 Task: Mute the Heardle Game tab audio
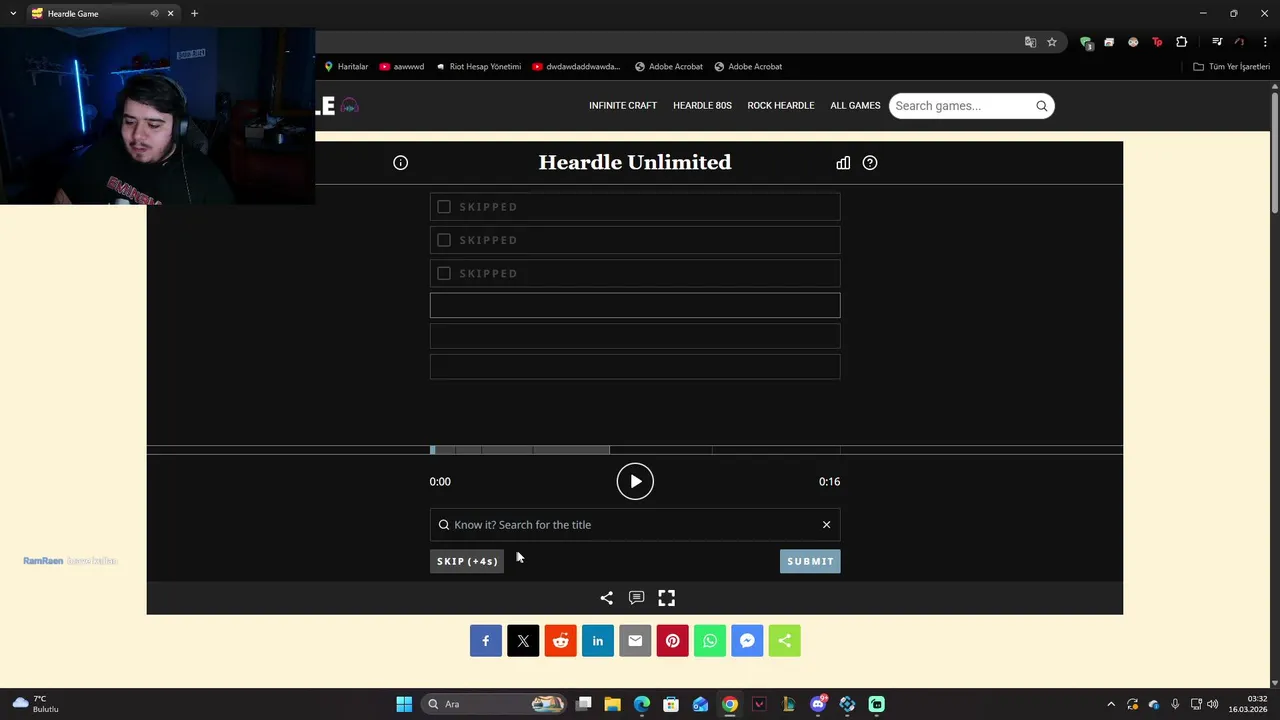click(x=154, y=14)
